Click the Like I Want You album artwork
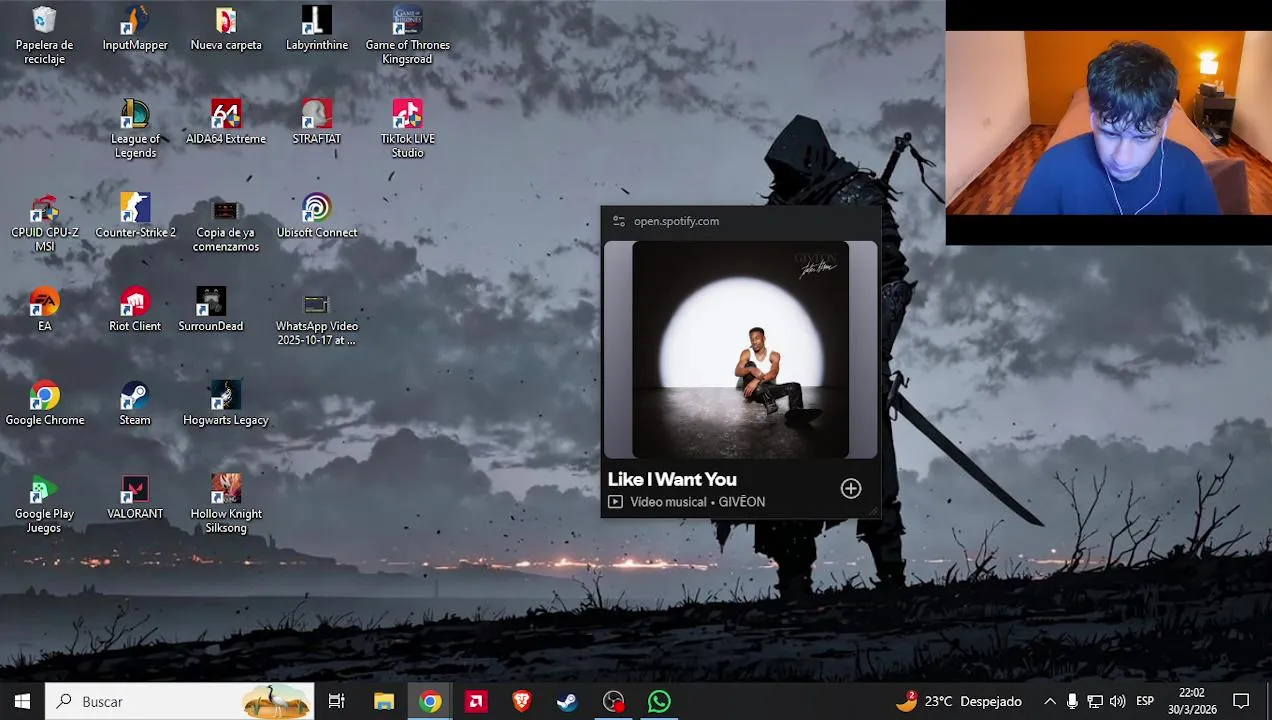1272x720 pixels. [740, 349]
